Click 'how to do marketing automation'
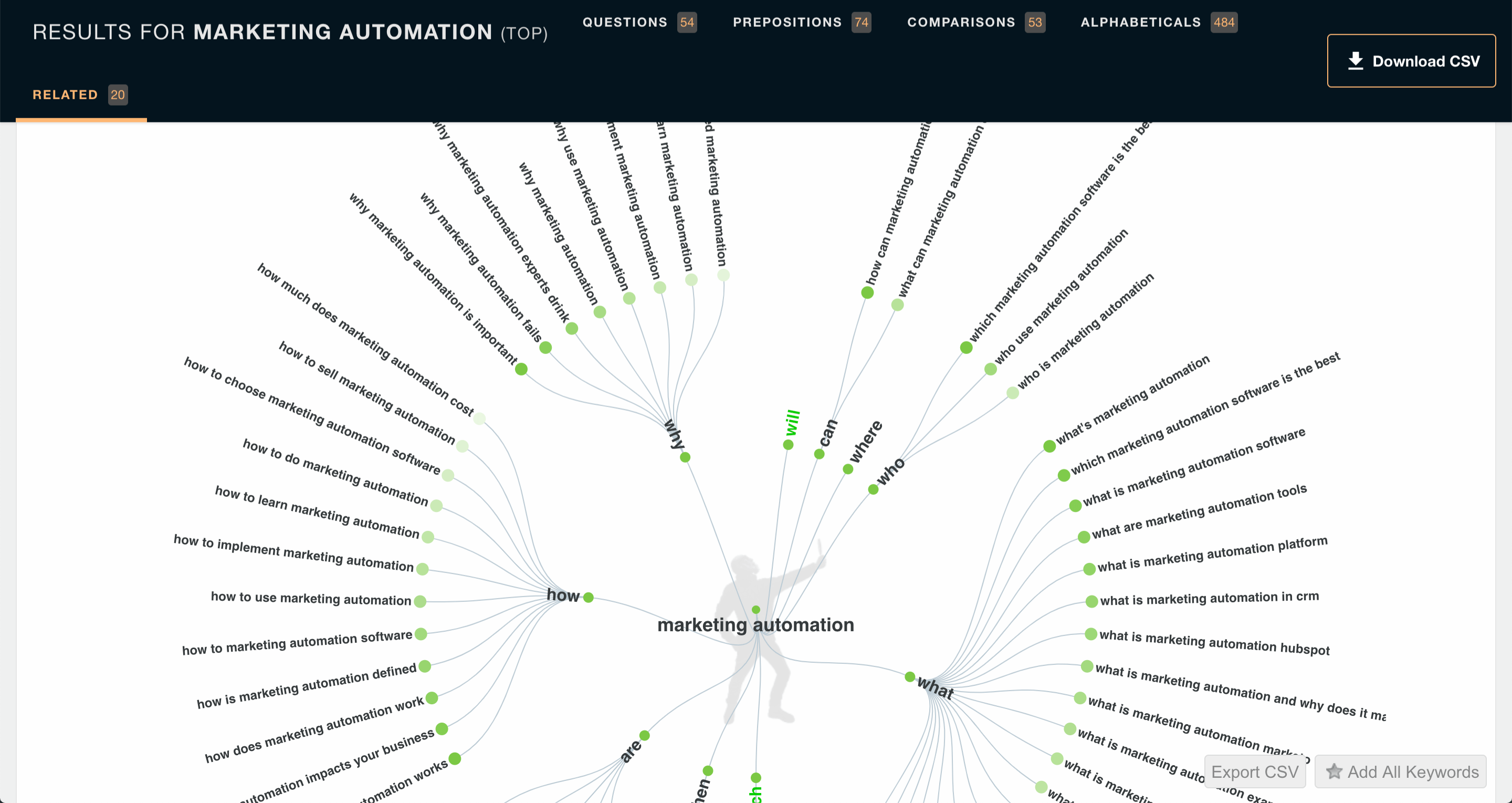 pos(335,472)
